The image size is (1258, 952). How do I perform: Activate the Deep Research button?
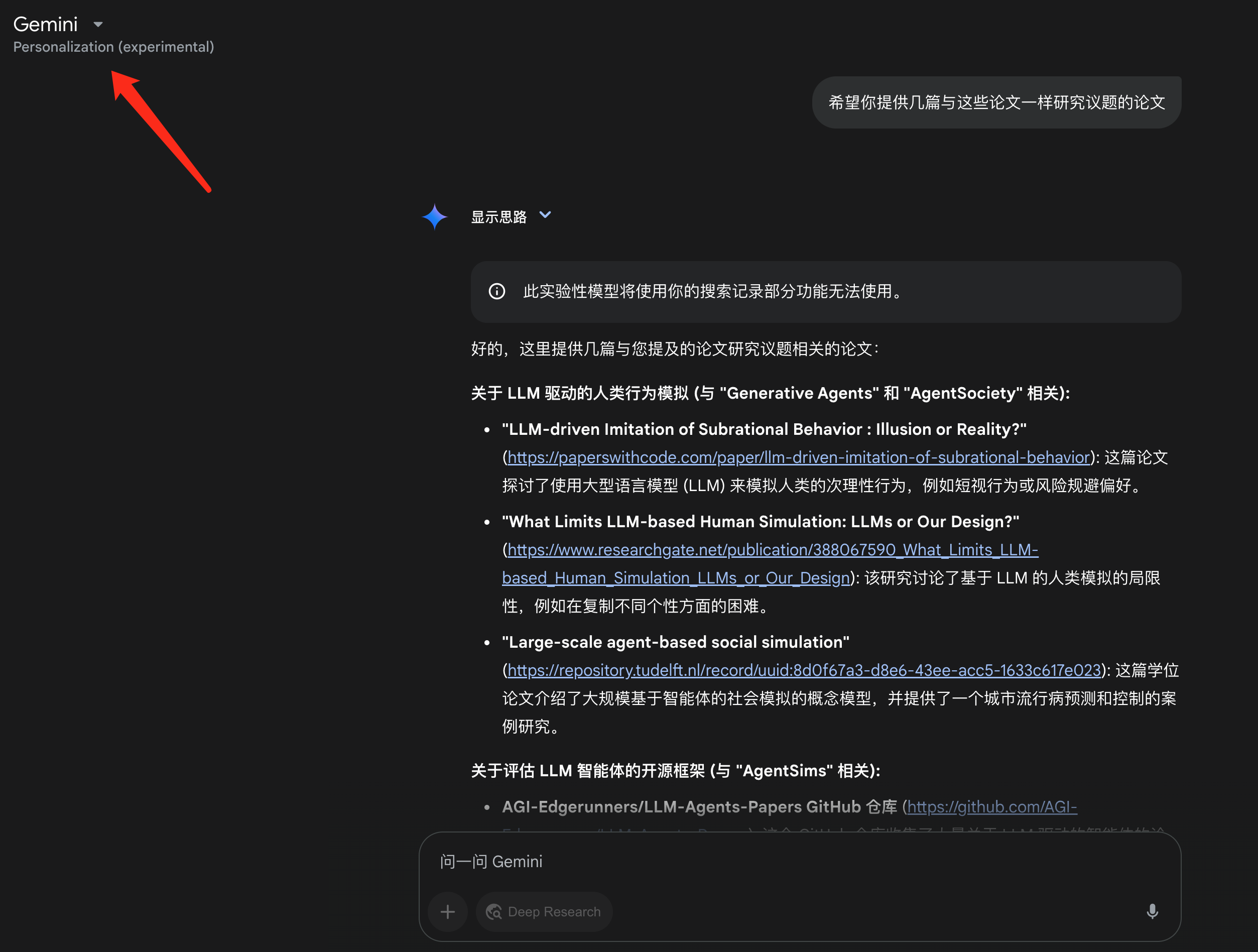pyautogui.click(x=544, y=912)
